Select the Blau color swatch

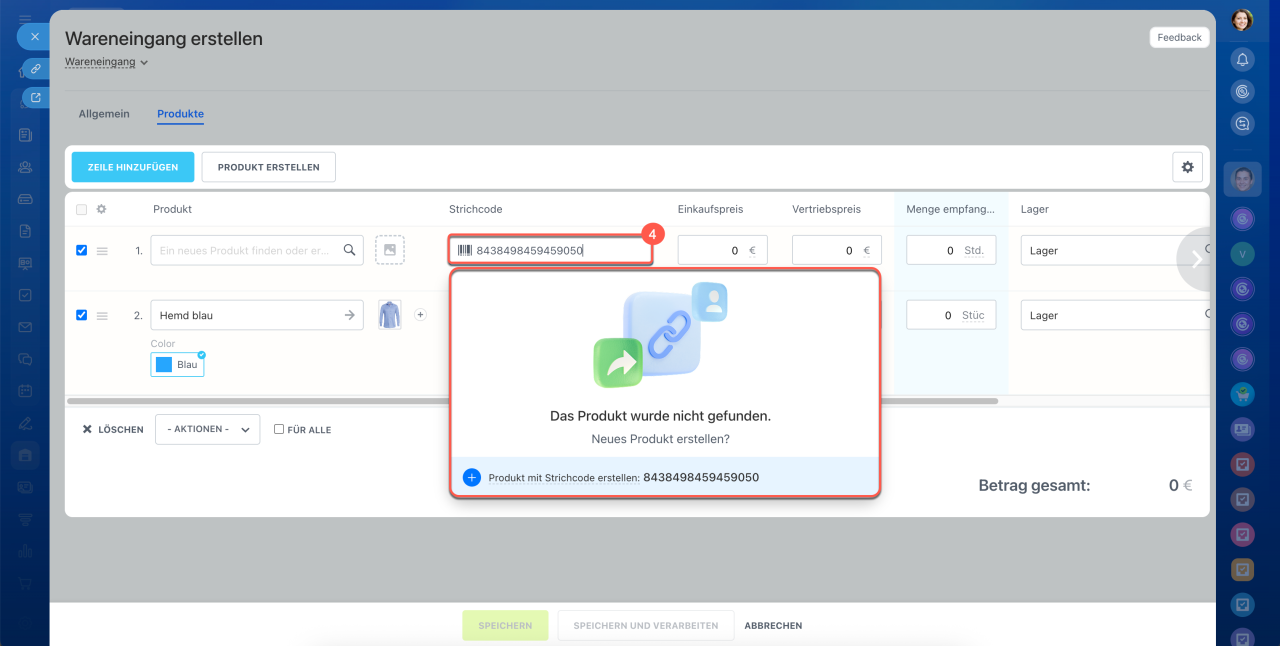click(177, 365)
